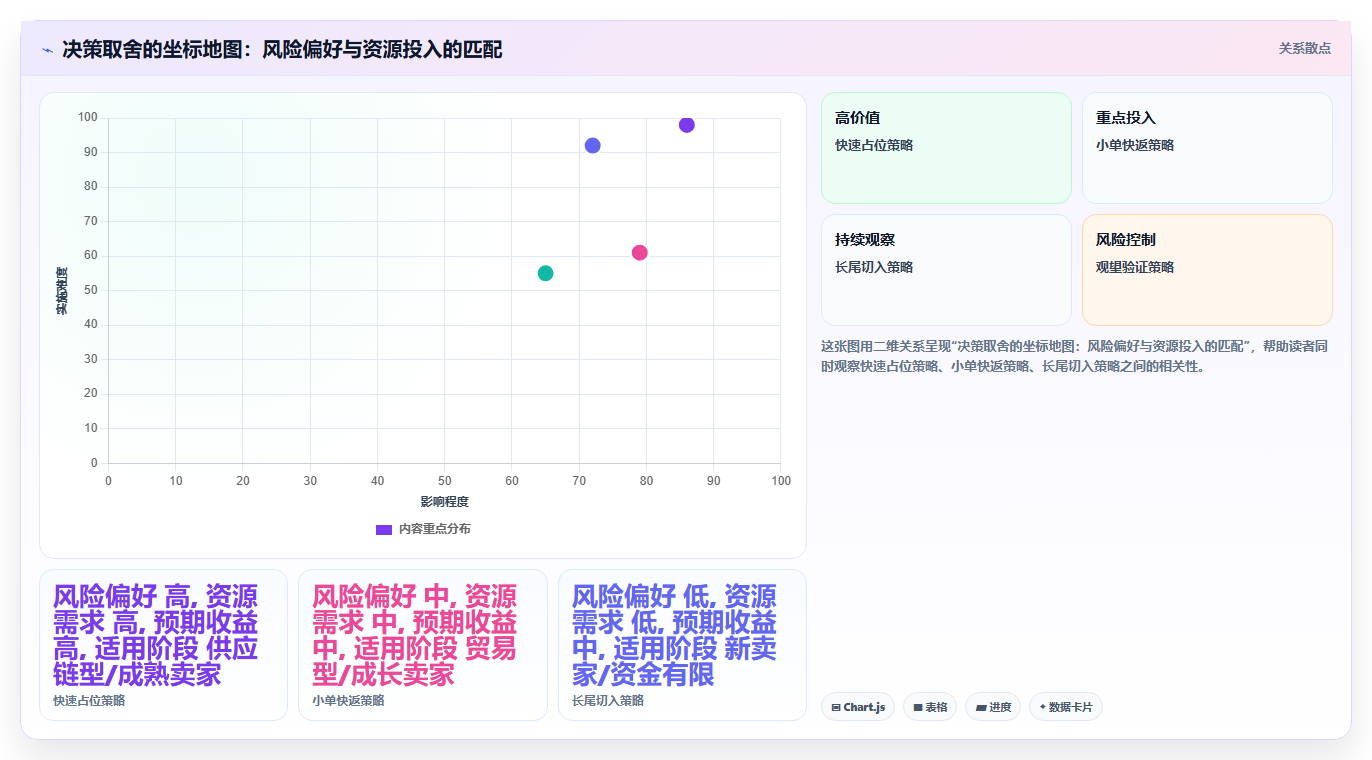The height and width of the screenshot is (760, 1372).
Task: Select the blue 风险偏好 低 data card
Action: pos(682,645)
